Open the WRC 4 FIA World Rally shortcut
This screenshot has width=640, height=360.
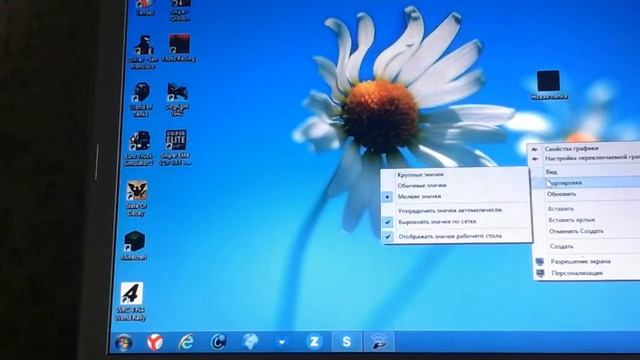coord(131,302)
